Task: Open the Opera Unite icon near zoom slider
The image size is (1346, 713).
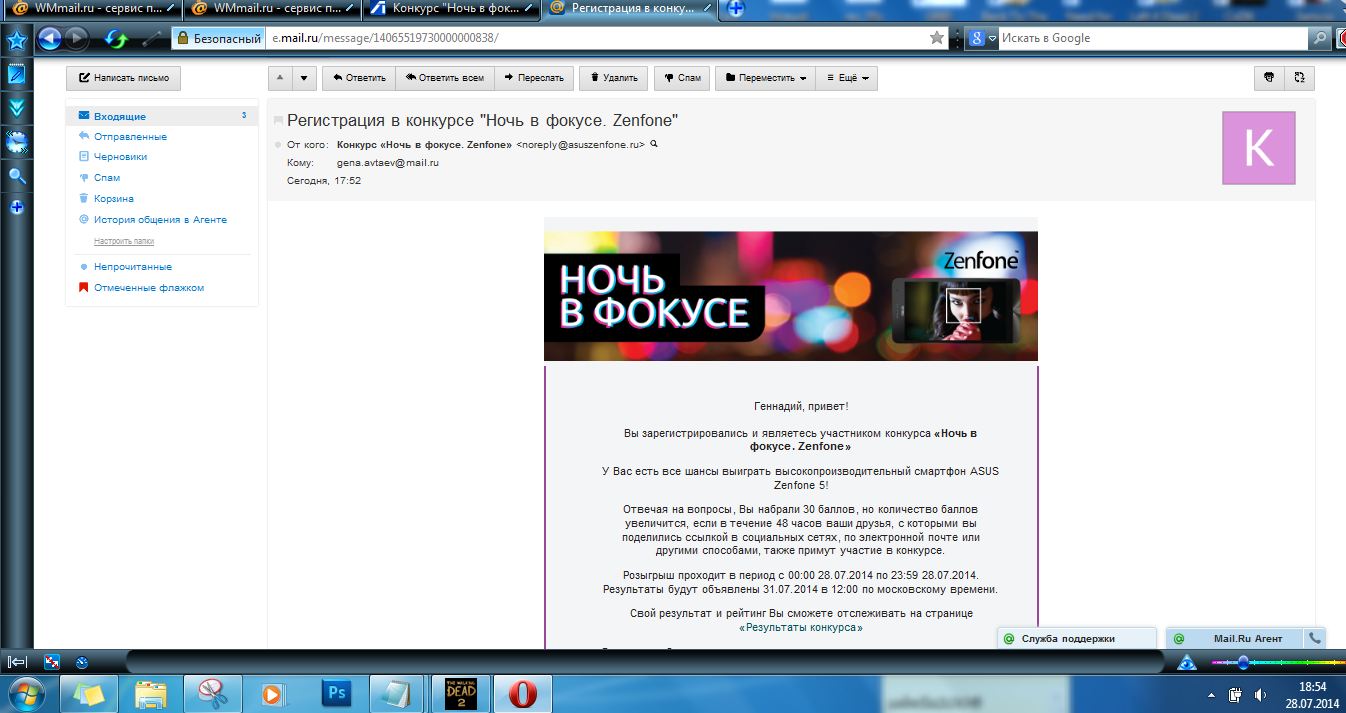Action: click(x=1187, y=662)
